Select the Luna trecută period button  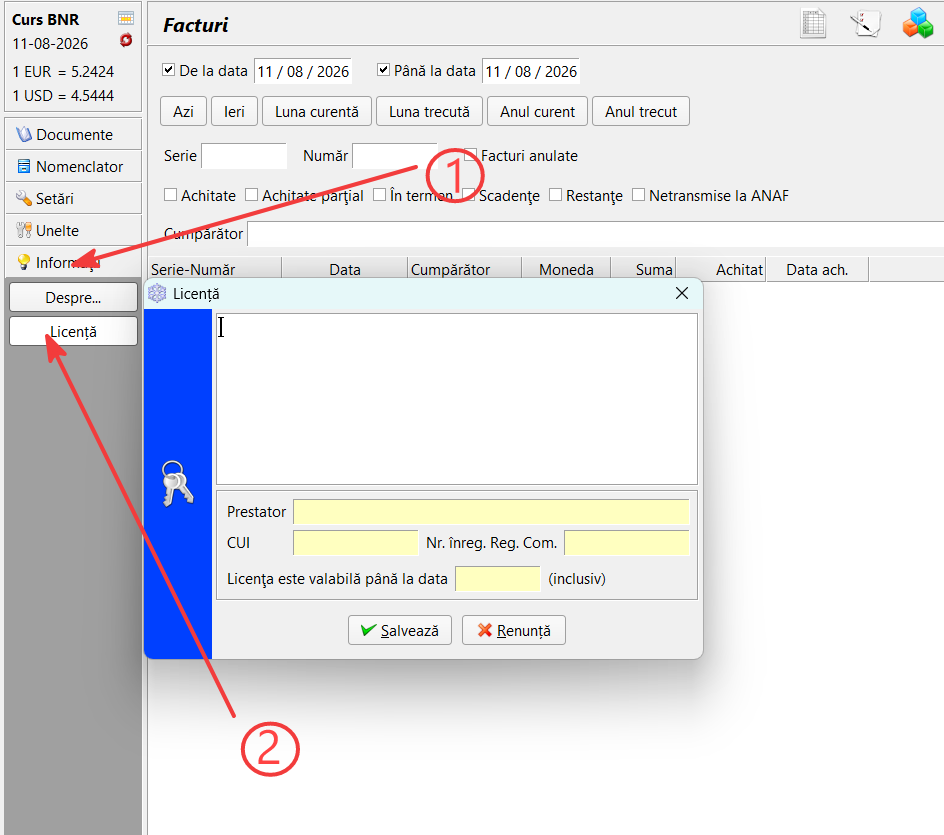coord(429,111)
